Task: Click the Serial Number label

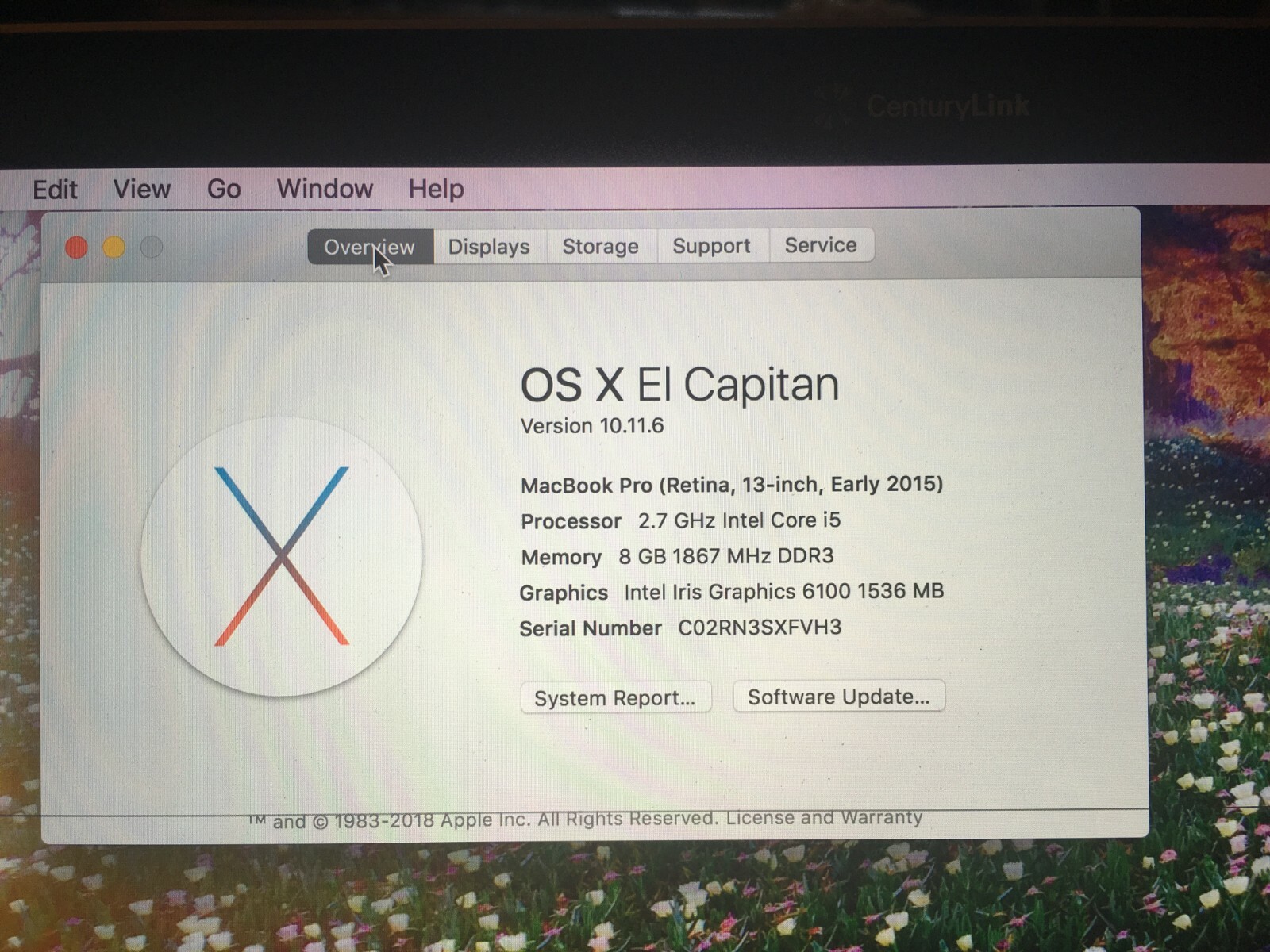Action: pyautogui.click(x=591, y=628)
